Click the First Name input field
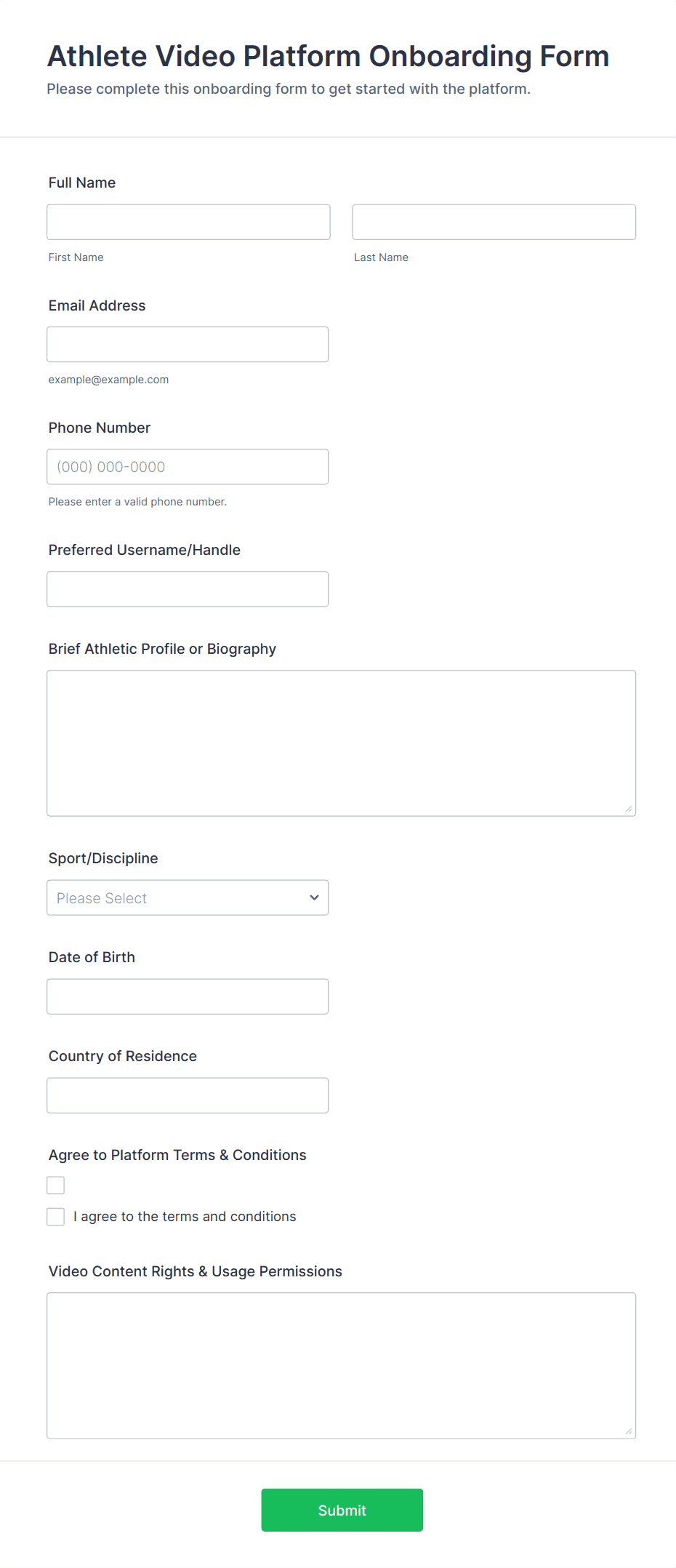676x1568 pixels. click(188, 222)
